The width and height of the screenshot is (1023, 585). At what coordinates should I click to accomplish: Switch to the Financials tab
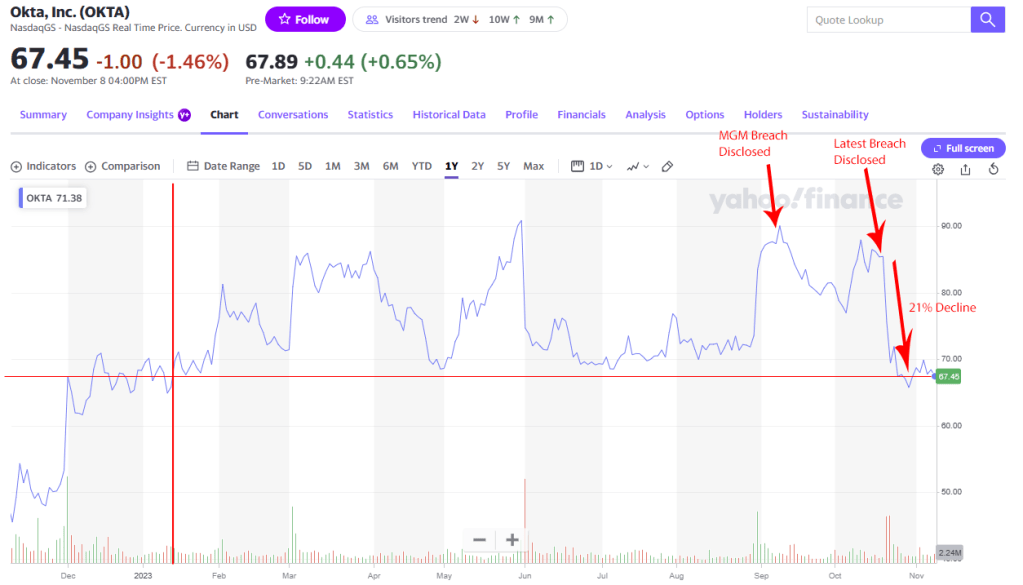click(581, 114)
